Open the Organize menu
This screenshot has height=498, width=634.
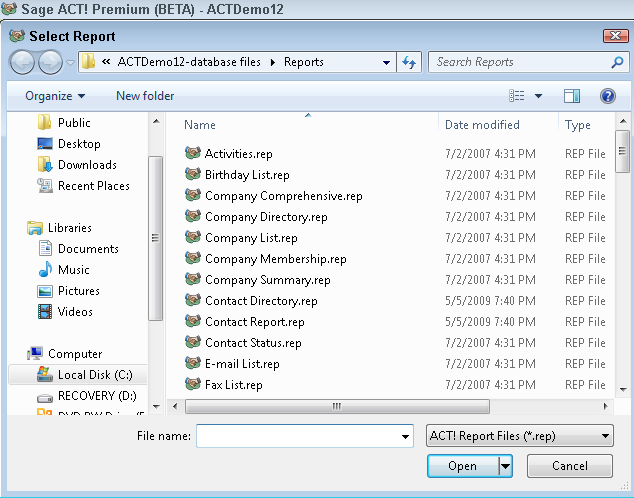coord(55,96)
